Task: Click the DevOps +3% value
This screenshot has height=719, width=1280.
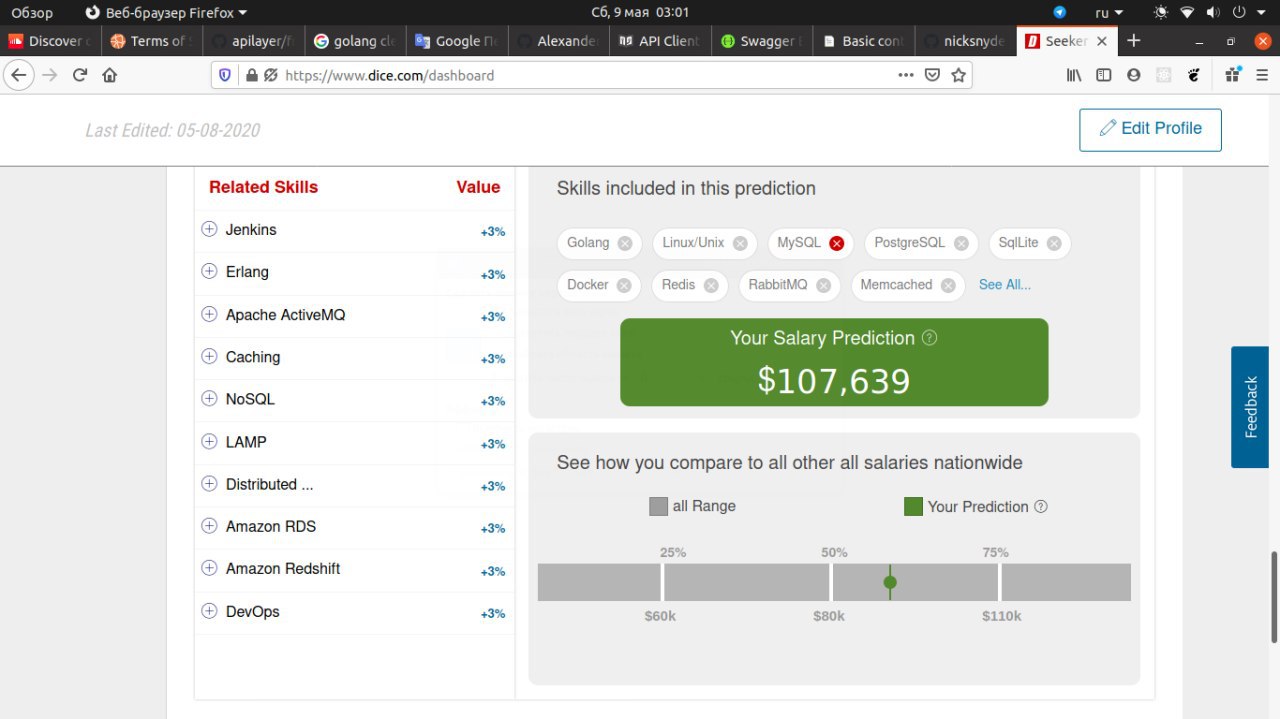Action: (x=492, y=613)
